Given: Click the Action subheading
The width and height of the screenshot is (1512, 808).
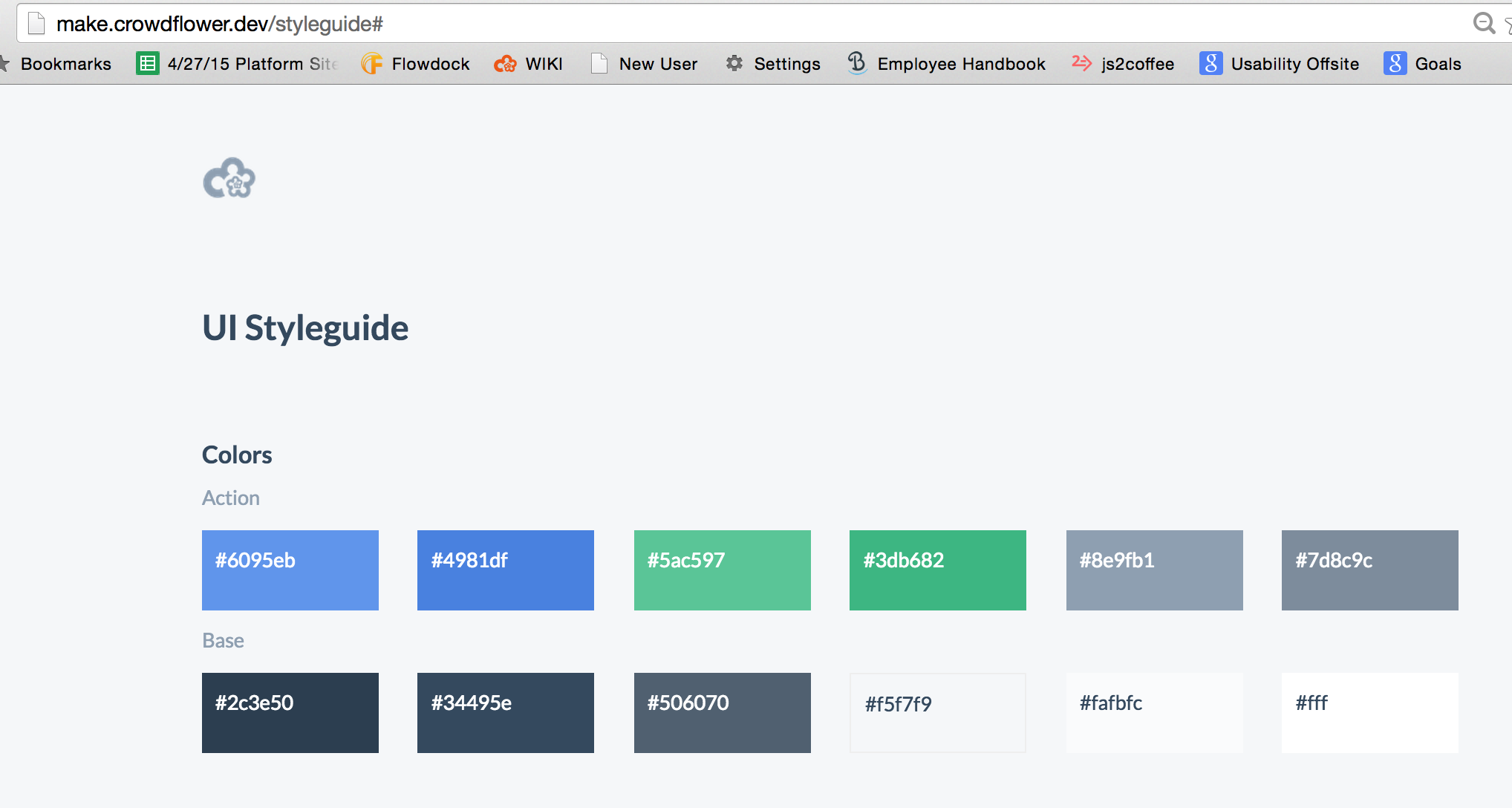Looking at the screenshot, I should click(x=231, y=498).
